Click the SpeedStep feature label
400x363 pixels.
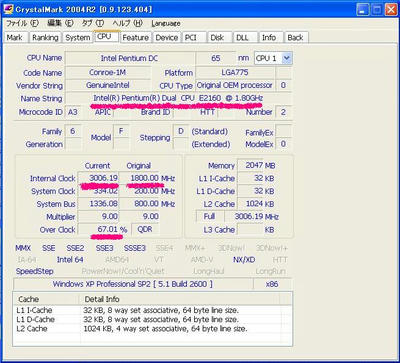point(34,271)
